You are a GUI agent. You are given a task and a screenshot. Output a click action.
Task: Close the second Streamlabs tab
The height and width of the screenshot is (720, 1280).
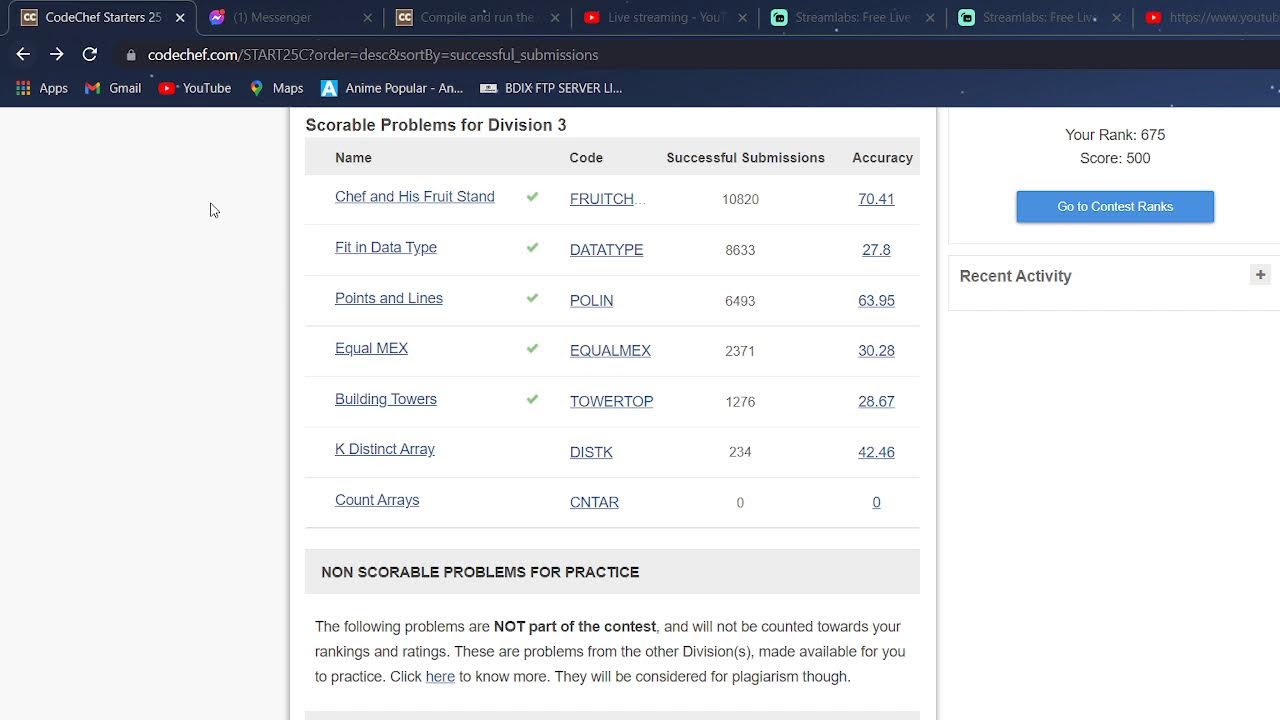click(x=1116, y=18)
